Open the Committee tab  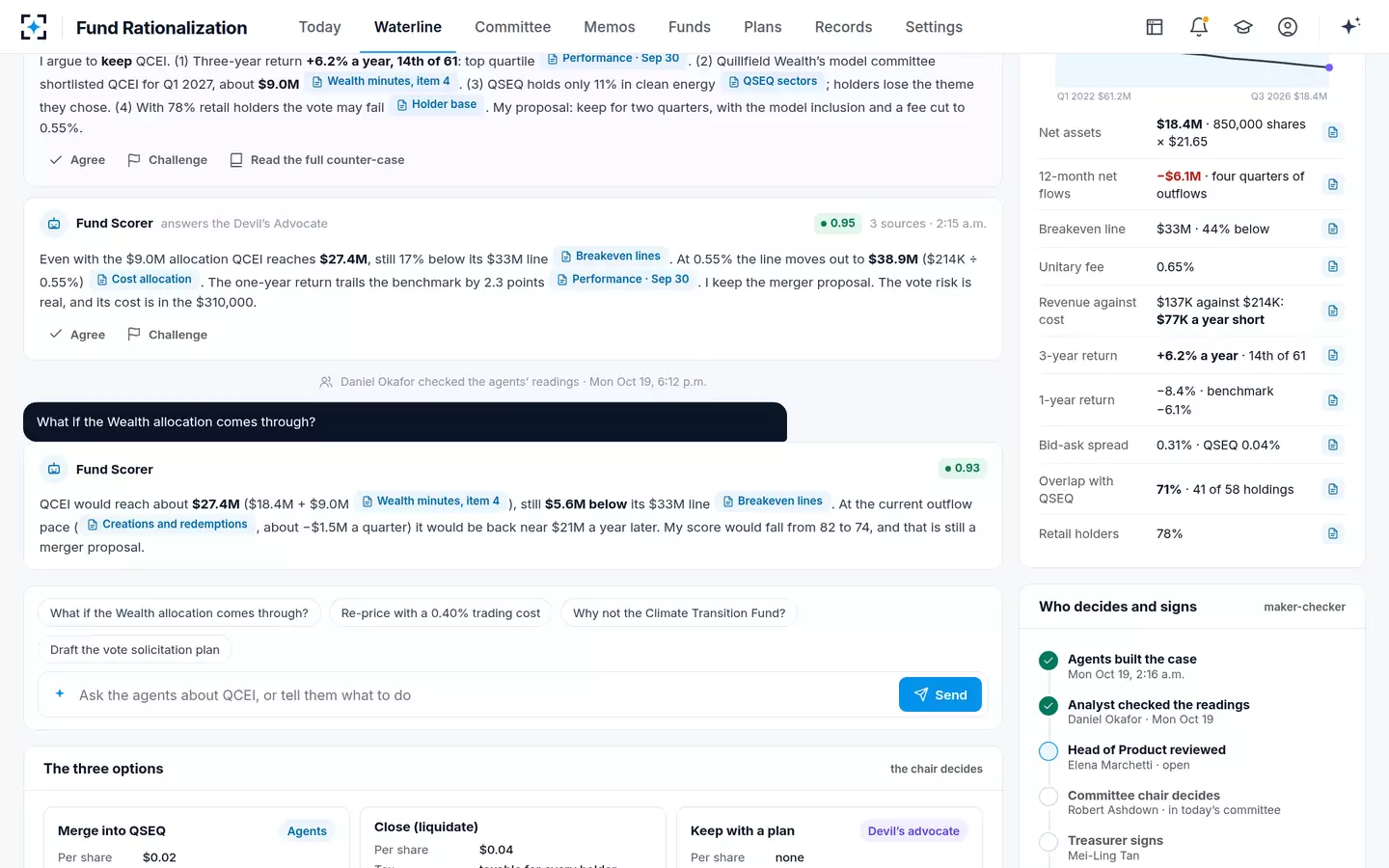point(512,27)
